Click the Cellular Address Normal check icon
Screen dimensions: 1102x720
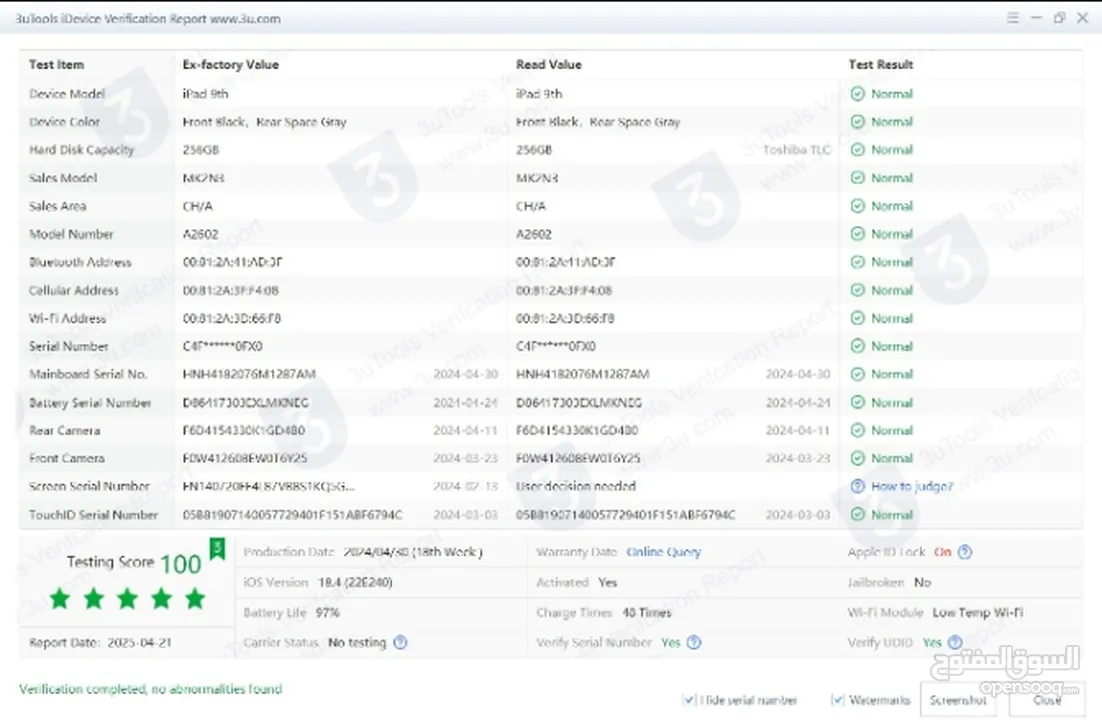pos(857,290)
